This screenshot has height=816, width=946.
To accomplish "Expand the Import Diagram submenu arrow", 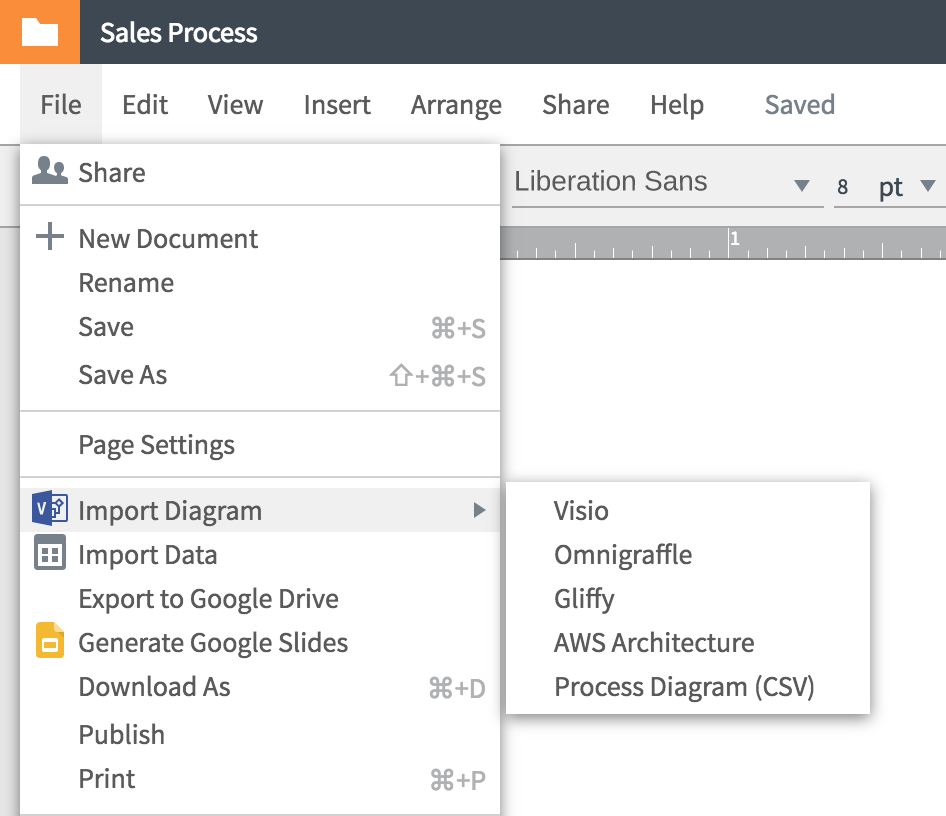I will tap(479, 510).
